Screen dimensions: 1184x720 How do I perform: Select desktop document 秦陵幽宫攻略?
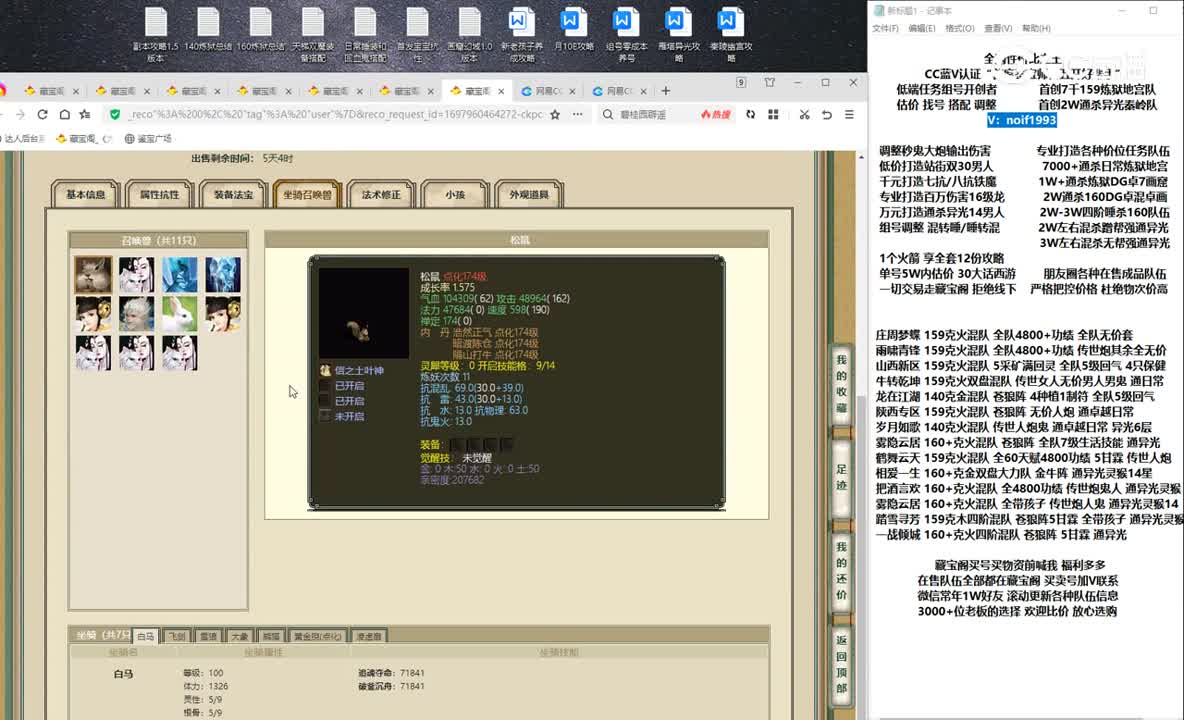[730, 34]
